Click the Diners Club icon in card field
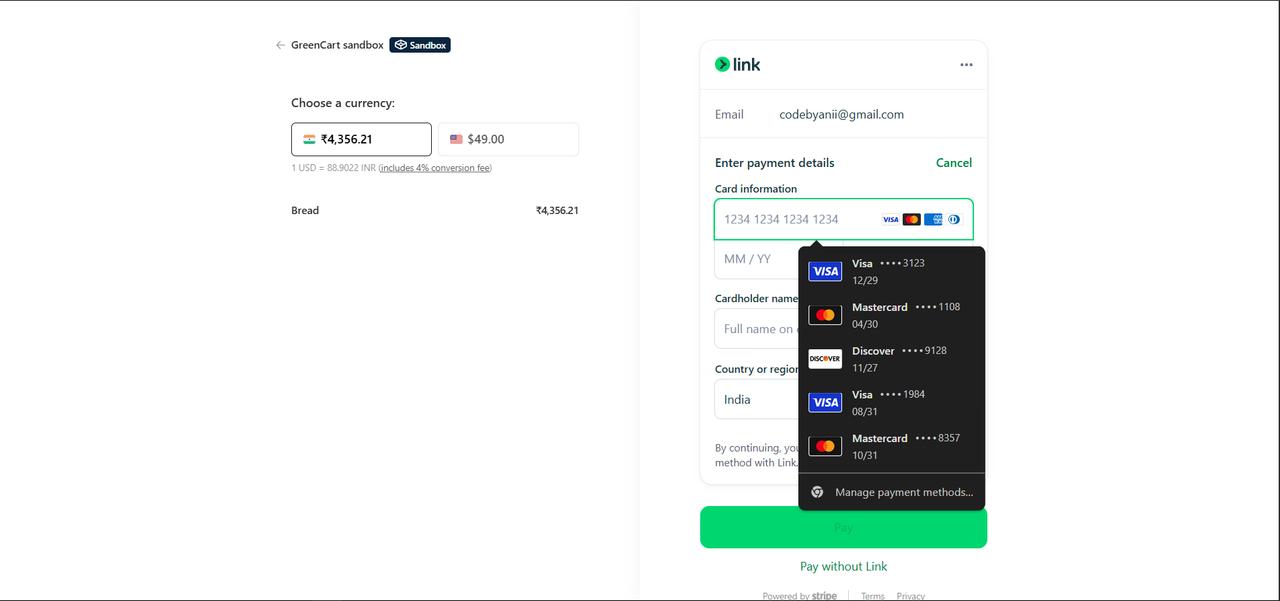The height and width of the screenshot is (601, 1280). tap(954, 219)
